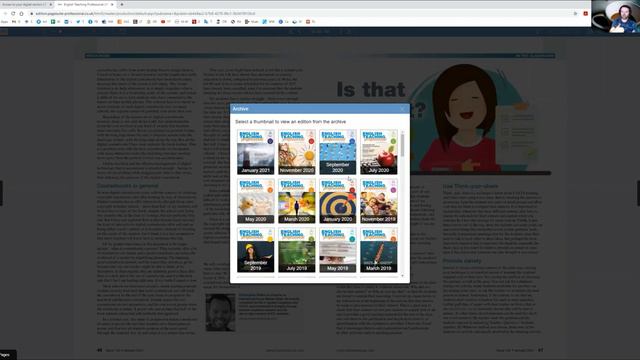This screenshot has height=360, width=640.
Task: Open the January 2020 edition thumbnail
Action: point(338,201)
